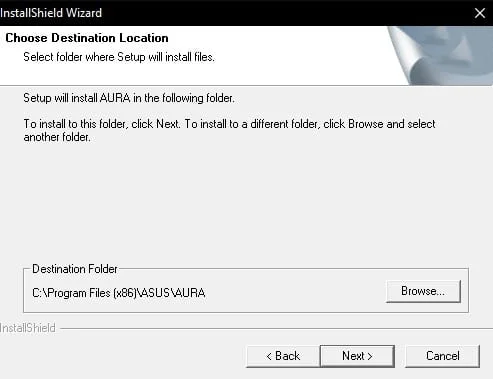This screenshot has width=493, height=379.
Task: Click the Choose Destination Location heading
Action: tap(87, 38)
